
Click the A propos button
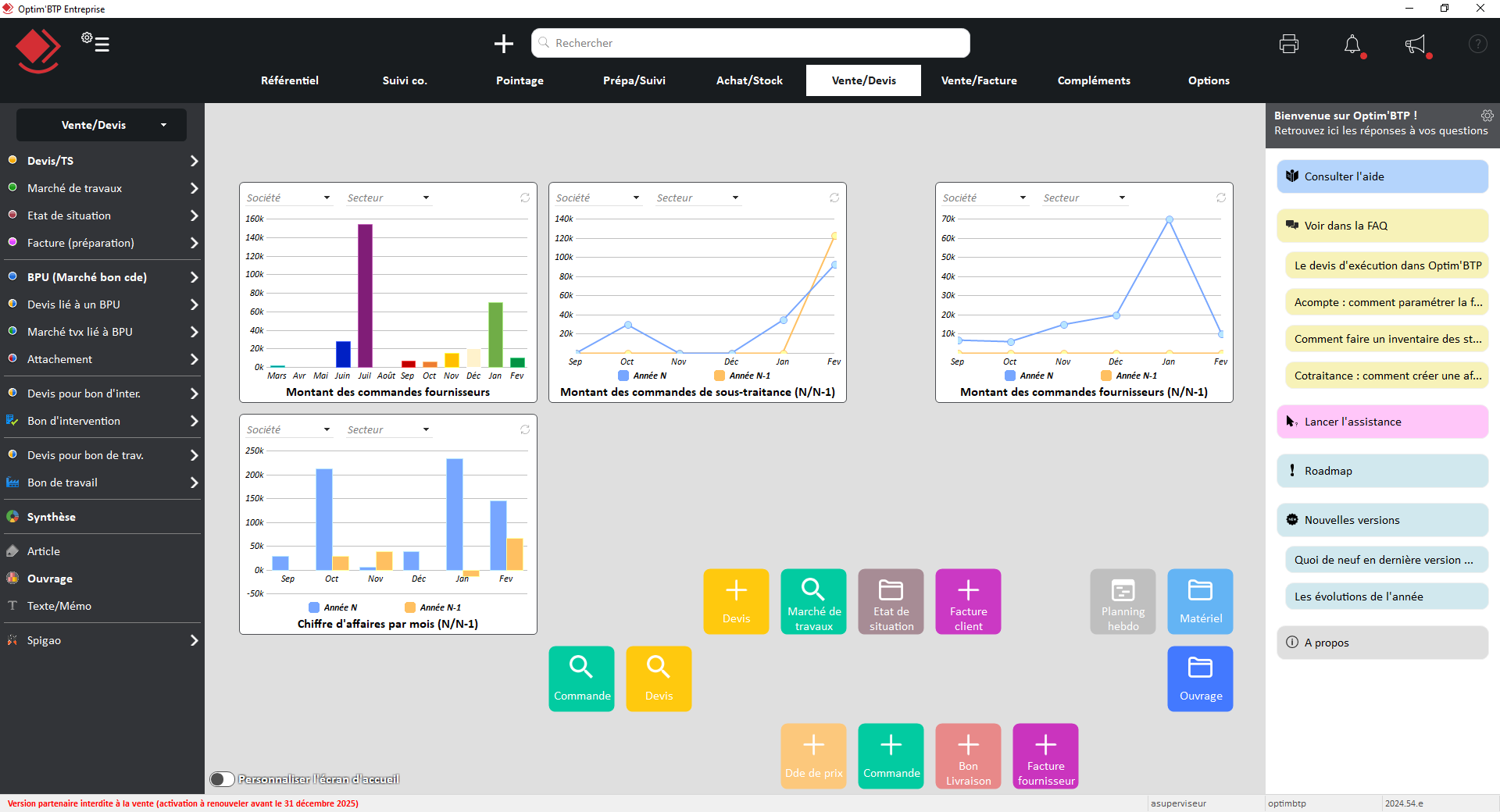pyautogui.click(x=1383, y=643)
